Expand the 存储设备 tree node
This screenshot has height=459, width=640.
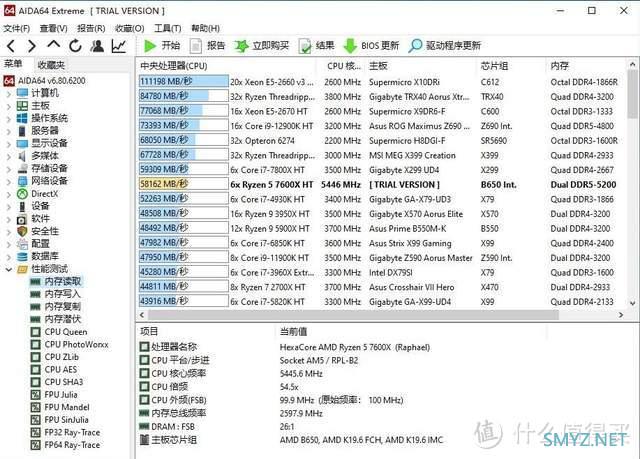coord(9,169)
